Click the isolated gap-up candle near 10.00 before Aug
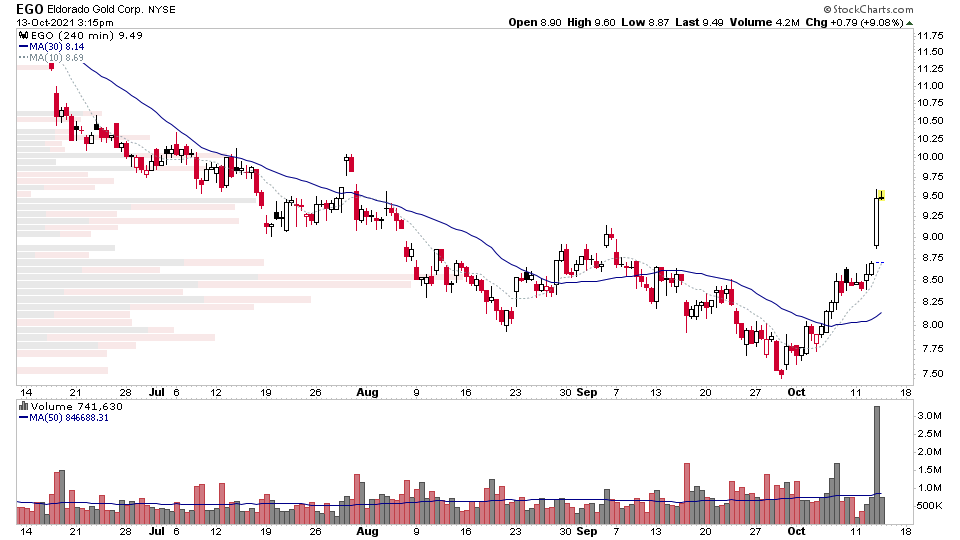The height and width of the screenshot is (540, 960). (349, 164)
